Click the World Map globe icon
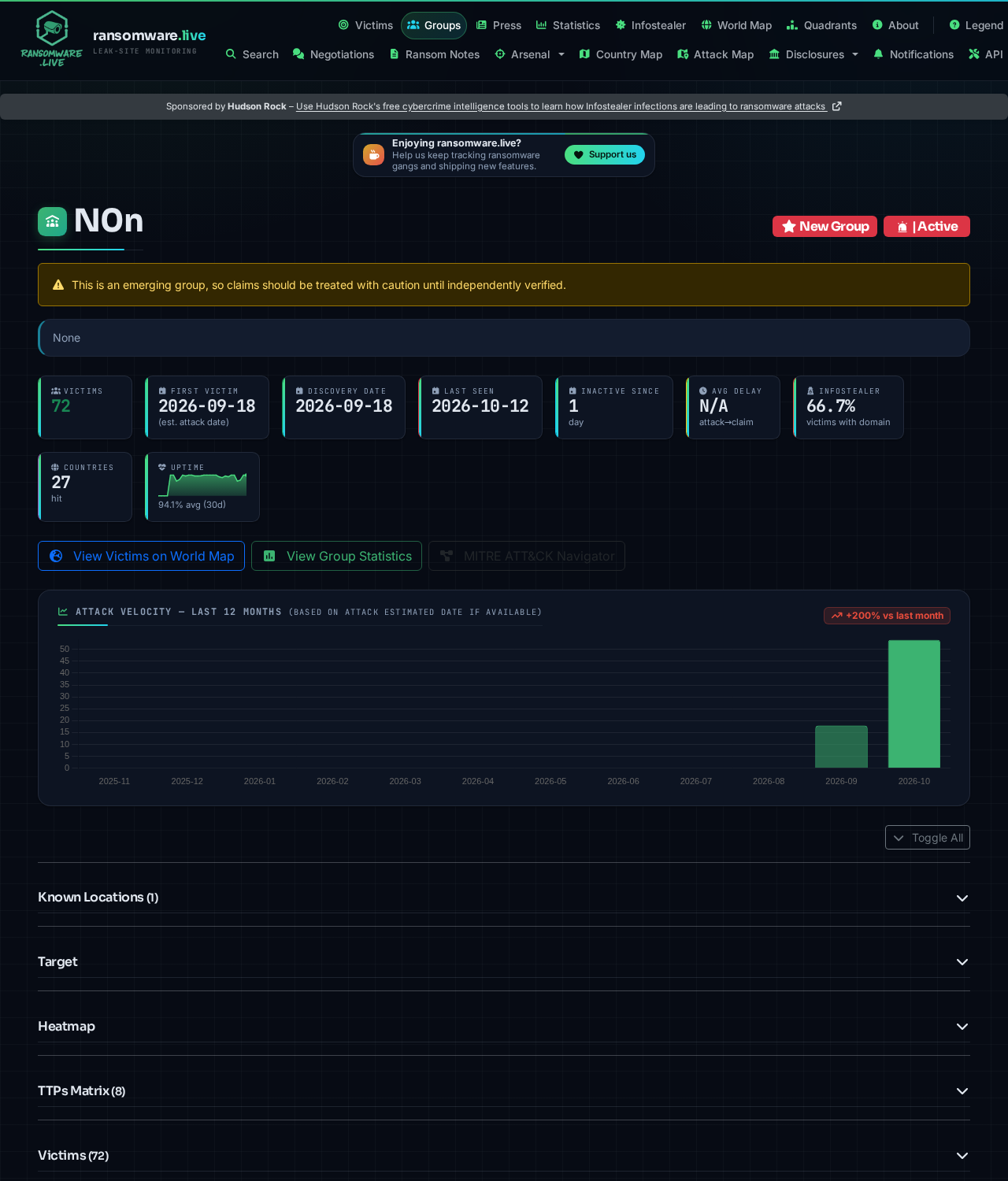 pyautogui.click(x=706, y=25)
